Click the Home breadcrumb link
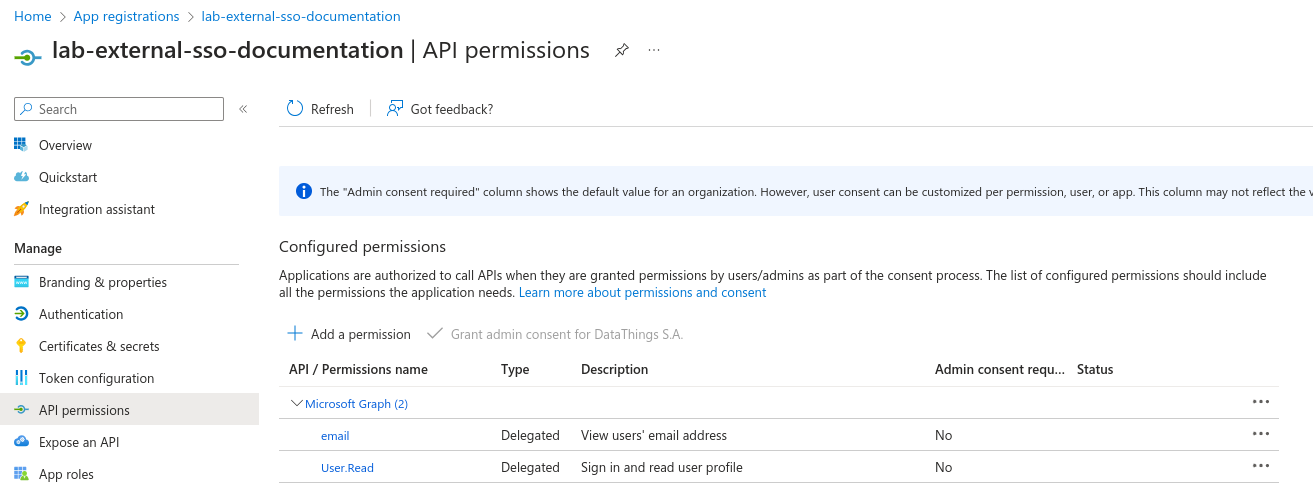This screenshot has width=1313, height=498. [33, 16]
